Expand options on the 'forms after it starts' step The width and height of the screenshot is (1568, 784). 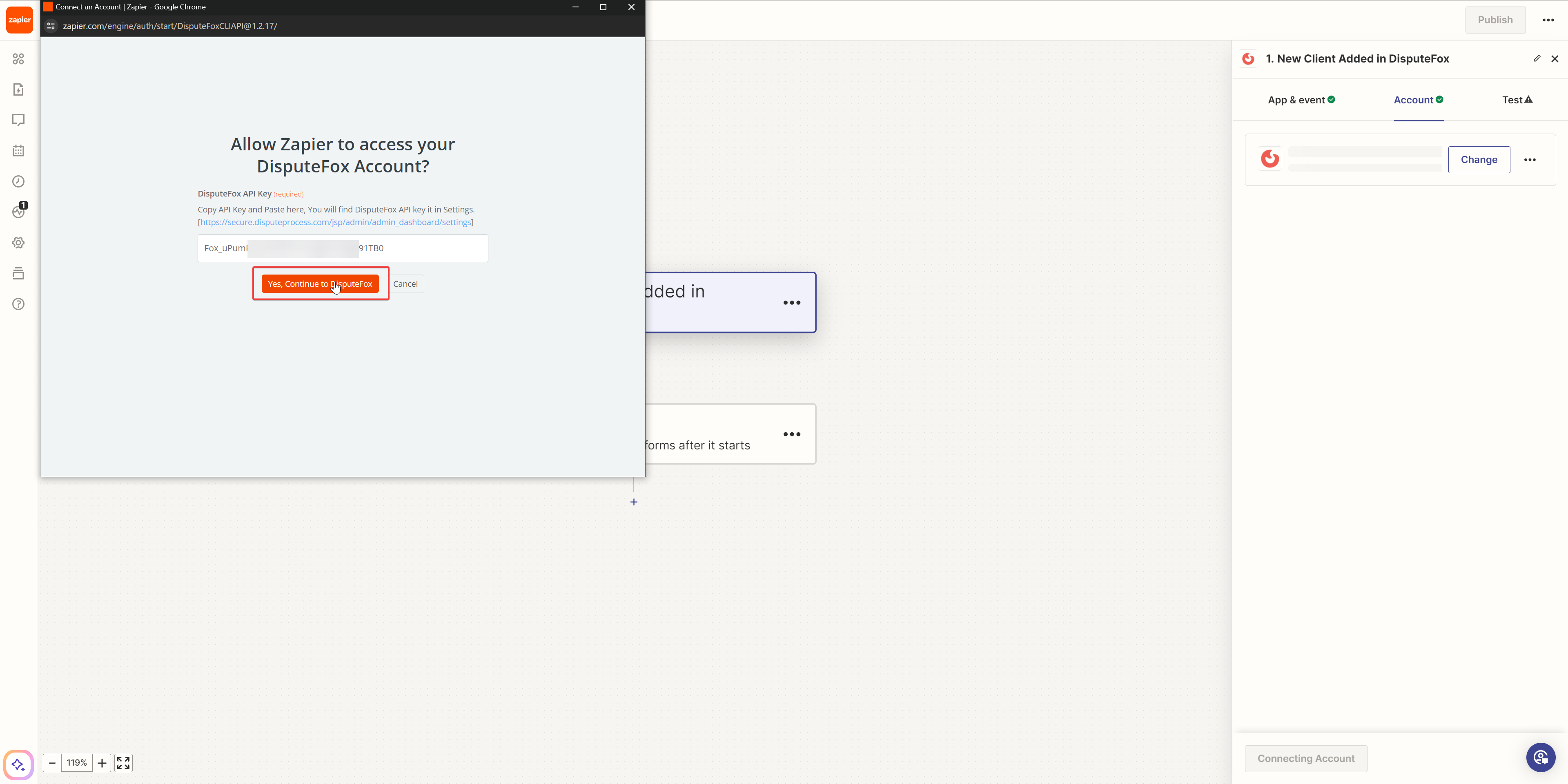coord(792,434)
